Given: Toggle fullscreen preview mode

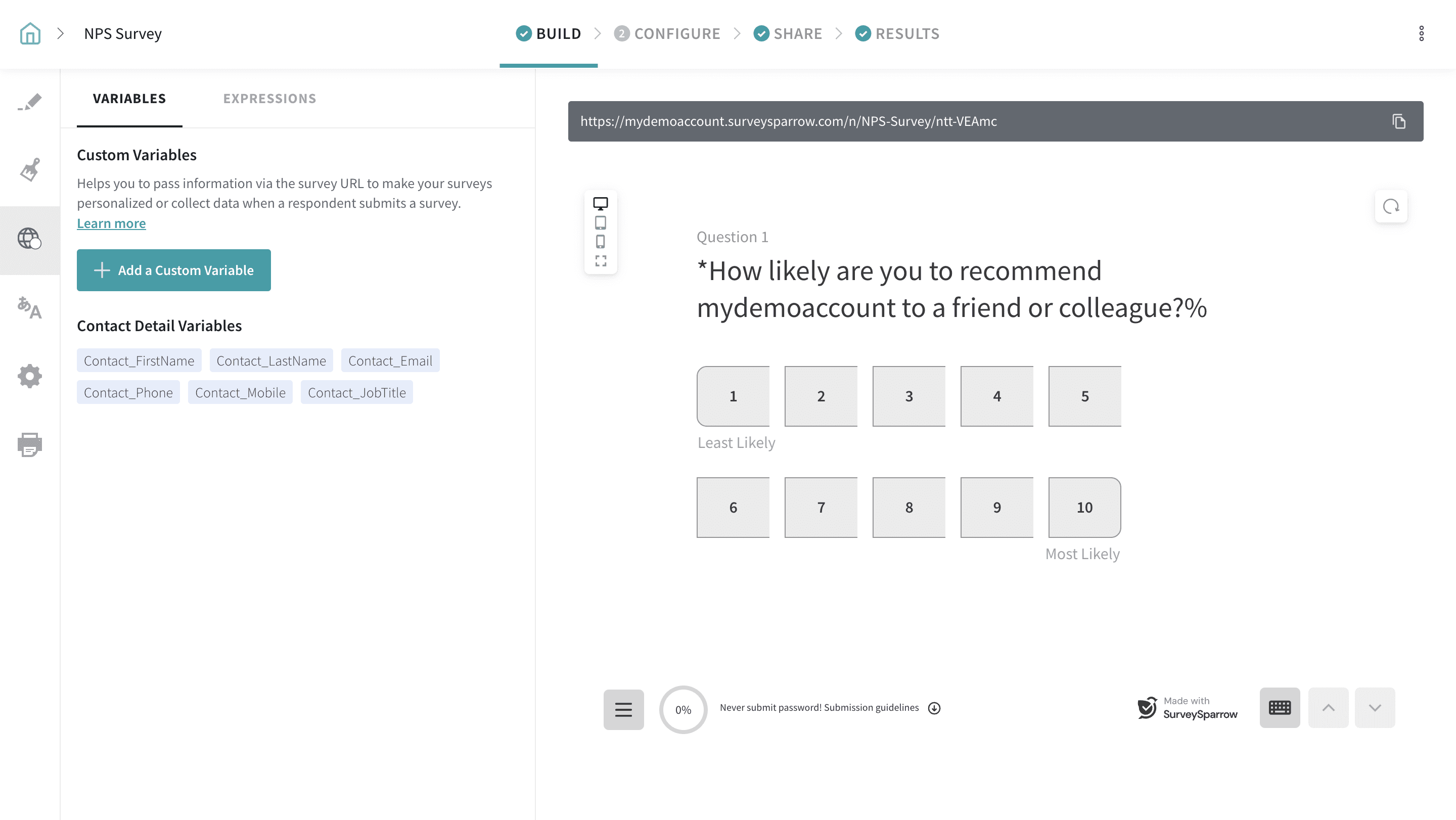Looking at the screenshot, I should [600, 261].
